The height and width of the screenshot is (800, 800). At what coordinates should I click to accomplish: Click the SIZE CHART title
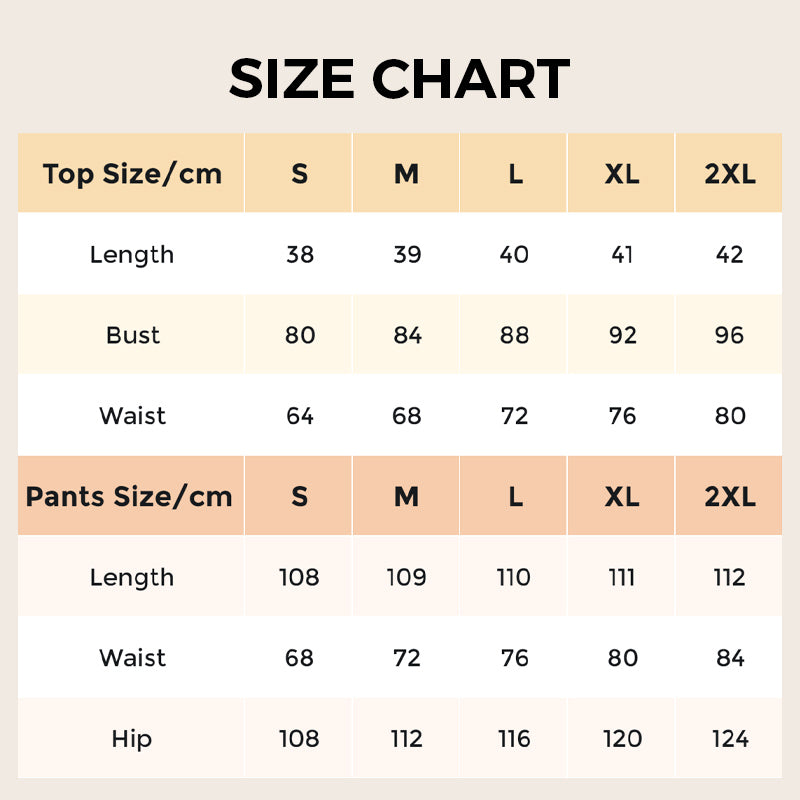coord(399,80)
